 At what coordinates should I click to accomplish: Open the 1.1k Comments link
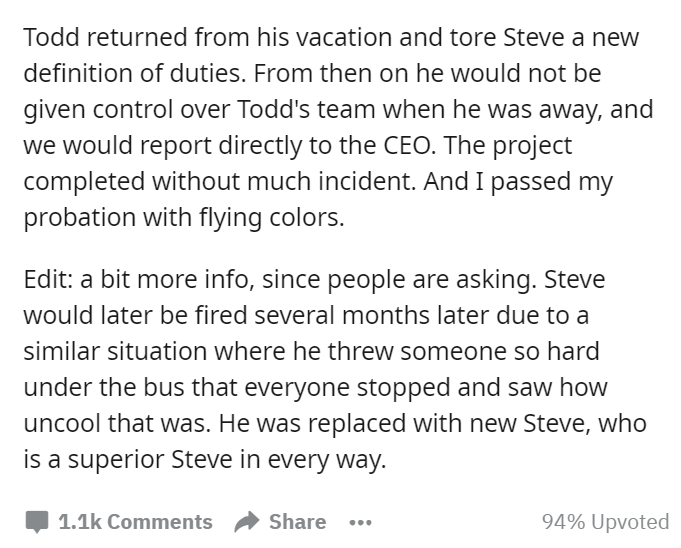point(136,522)
